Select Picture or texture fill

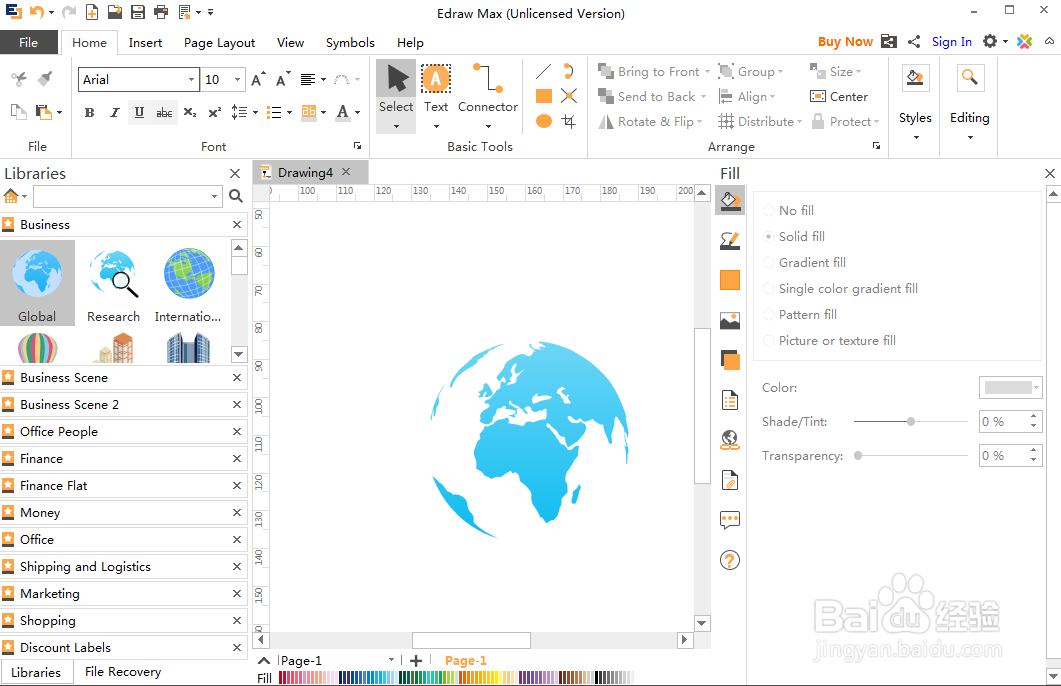point(830,340)
